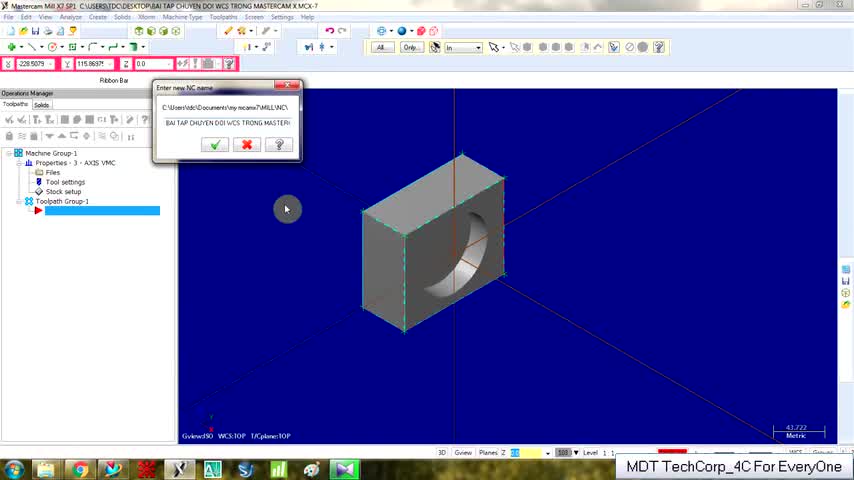
Task: Click the Planes status bar button
Action: coord(488,453)
